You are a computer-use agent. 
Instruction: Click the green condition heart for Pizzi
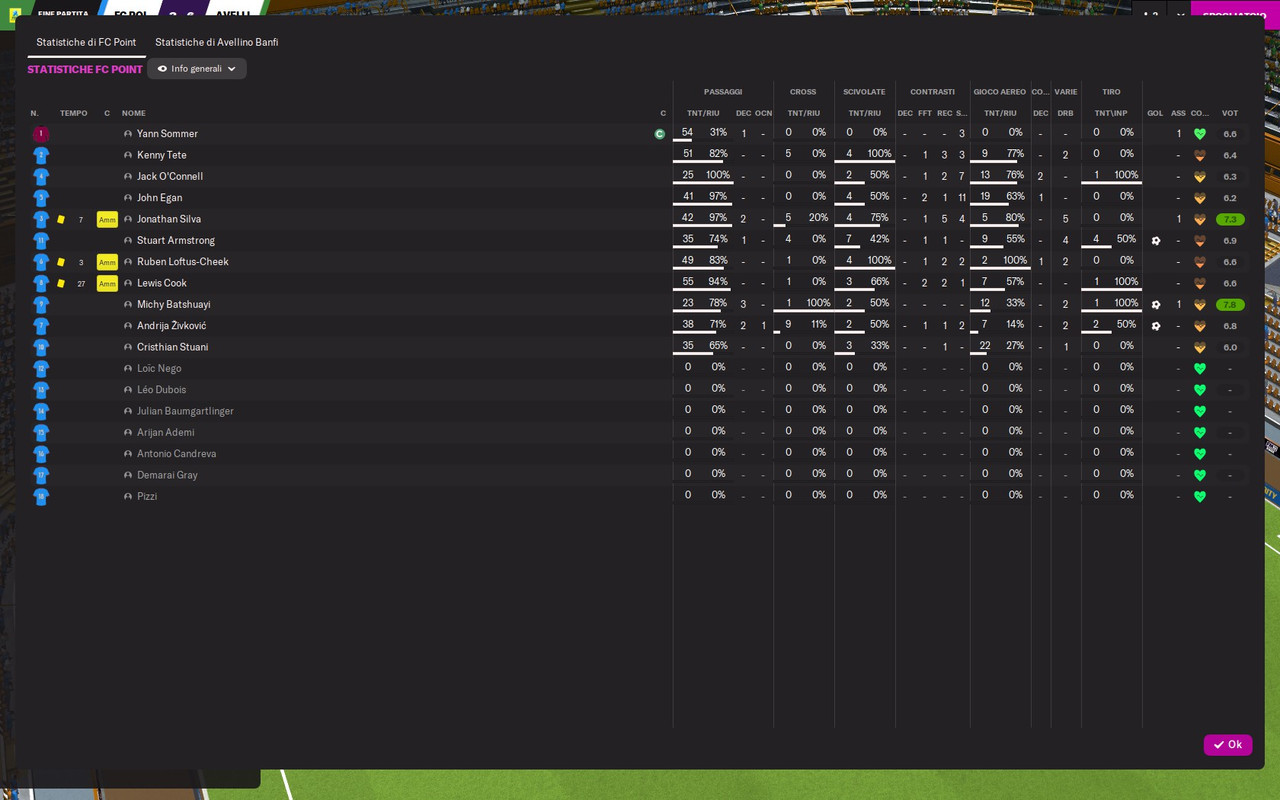point(1200,497)
